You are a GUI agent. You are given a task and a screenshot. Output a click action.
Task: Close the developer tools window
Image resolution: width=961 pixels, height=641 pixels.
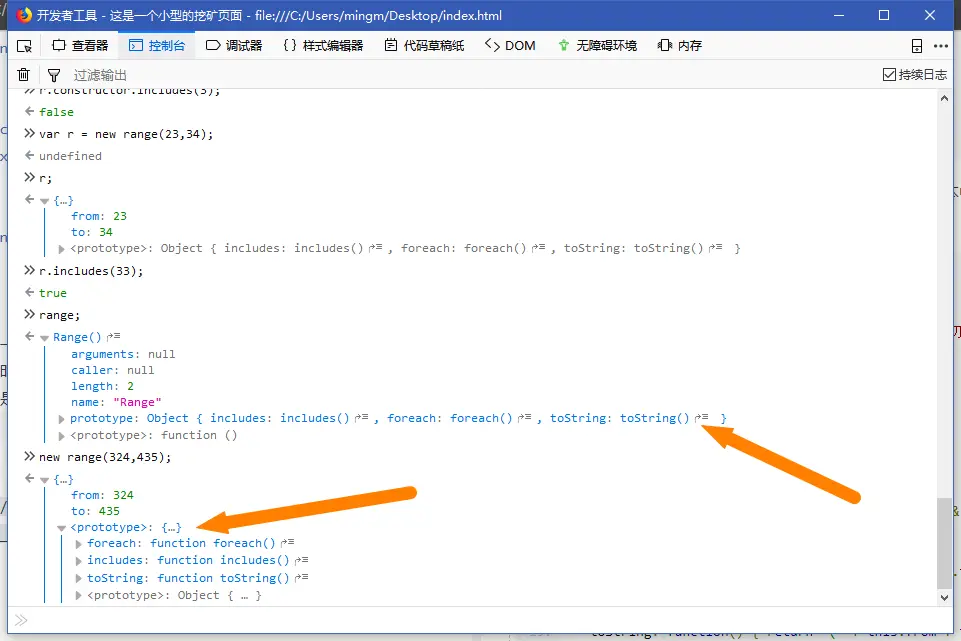point(930,15)
